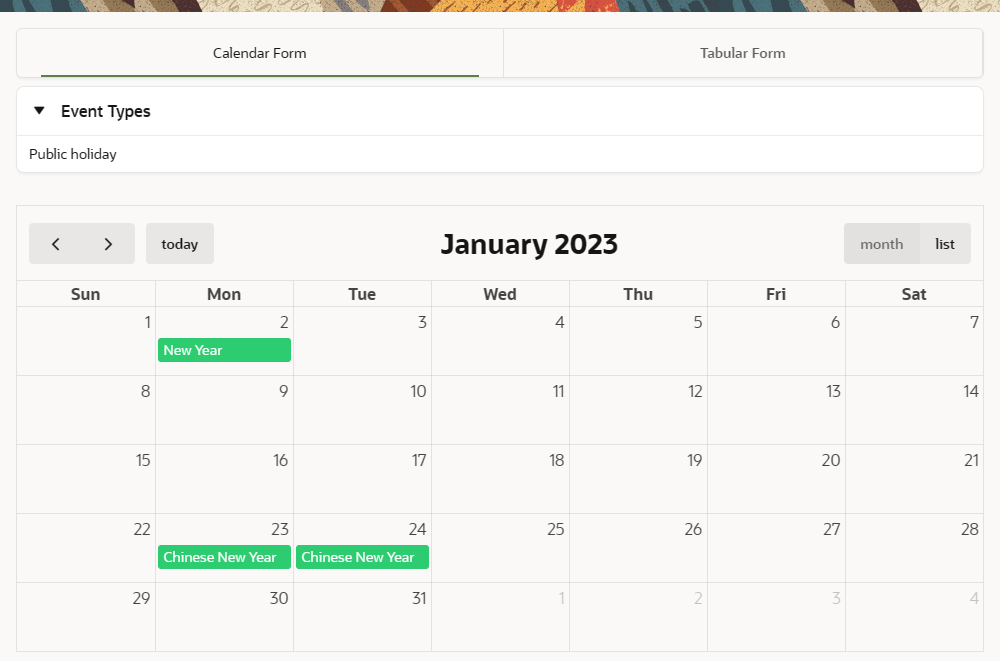Viewport: 1000px width, 661px height.
Task: Select day 11 in the calendar
Action: click(x=500, y=409)
